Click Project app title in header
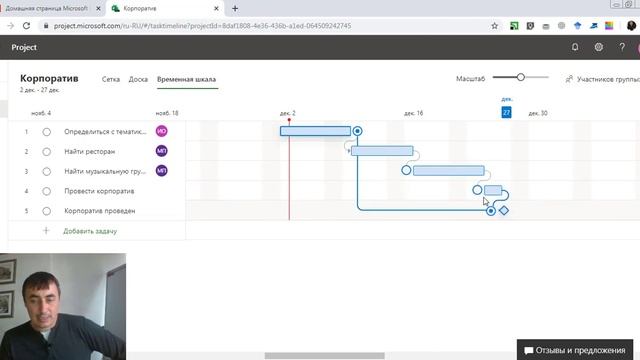This screenshot has height=360, width=640. (x=24, y=47)
